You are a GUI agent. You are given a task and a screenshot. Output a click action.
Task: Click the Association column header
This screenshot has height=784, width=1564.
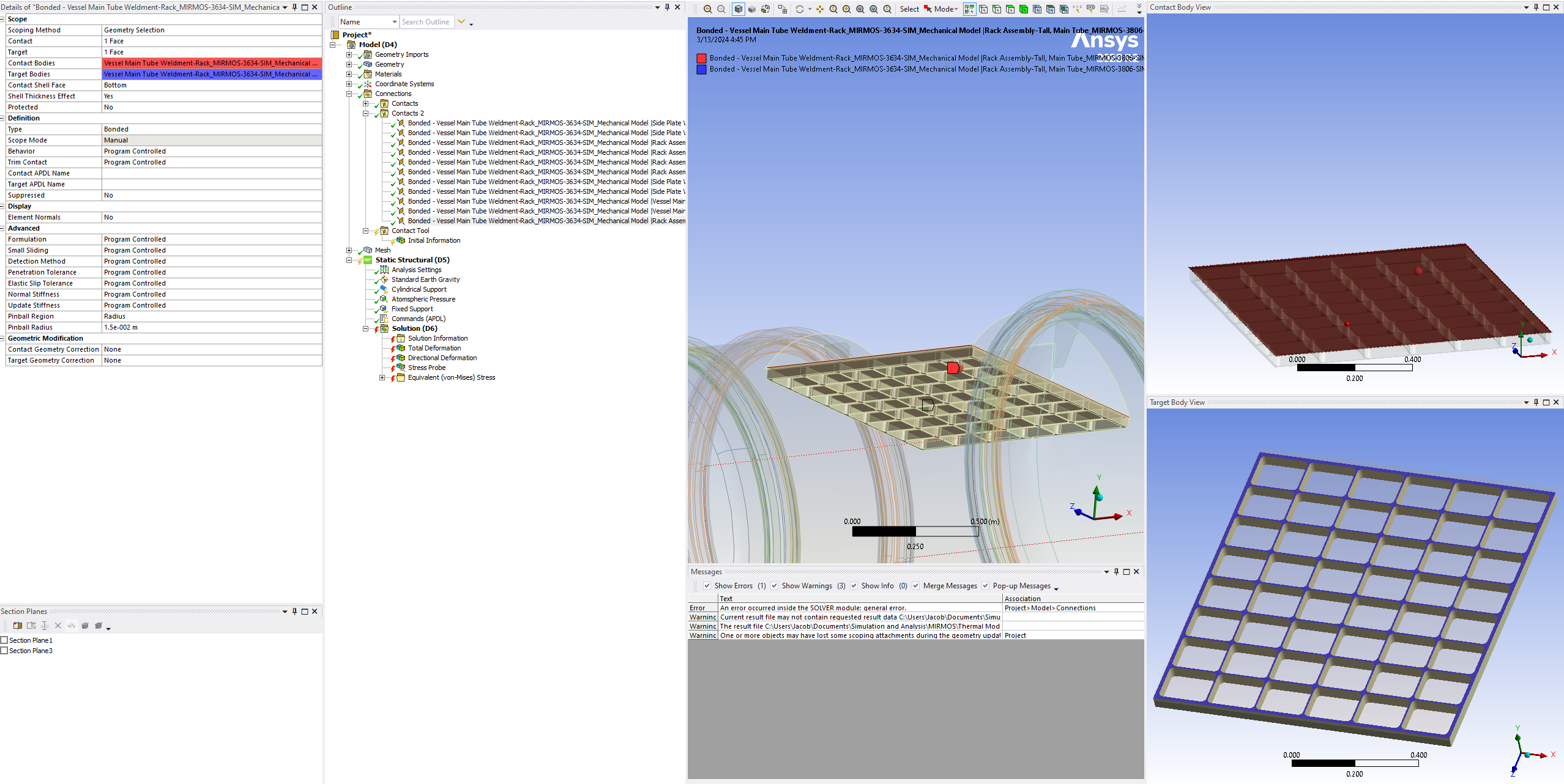click(1073, 599)
